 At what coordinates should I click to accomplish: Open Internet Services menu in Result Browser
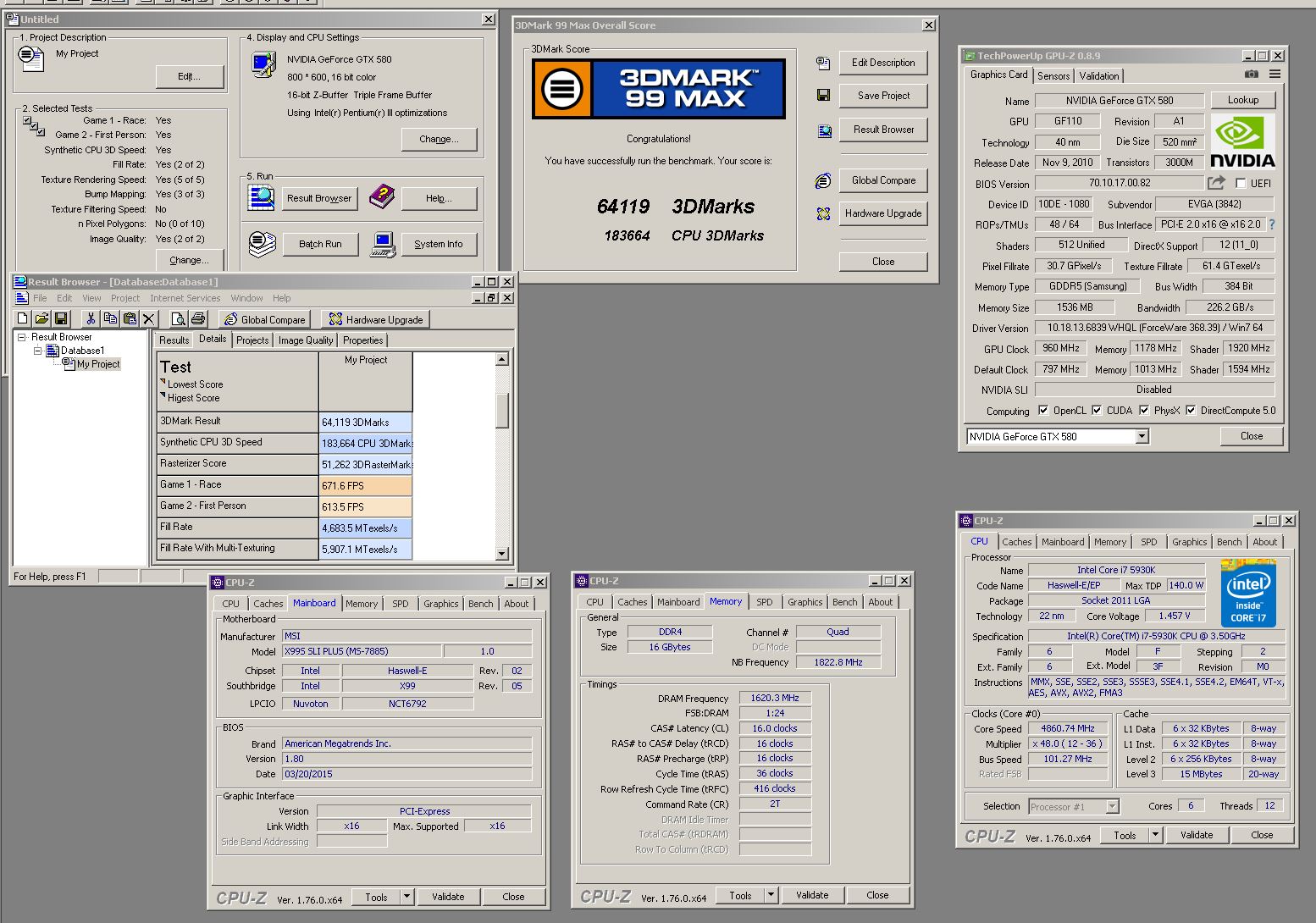tap(185, 298)
